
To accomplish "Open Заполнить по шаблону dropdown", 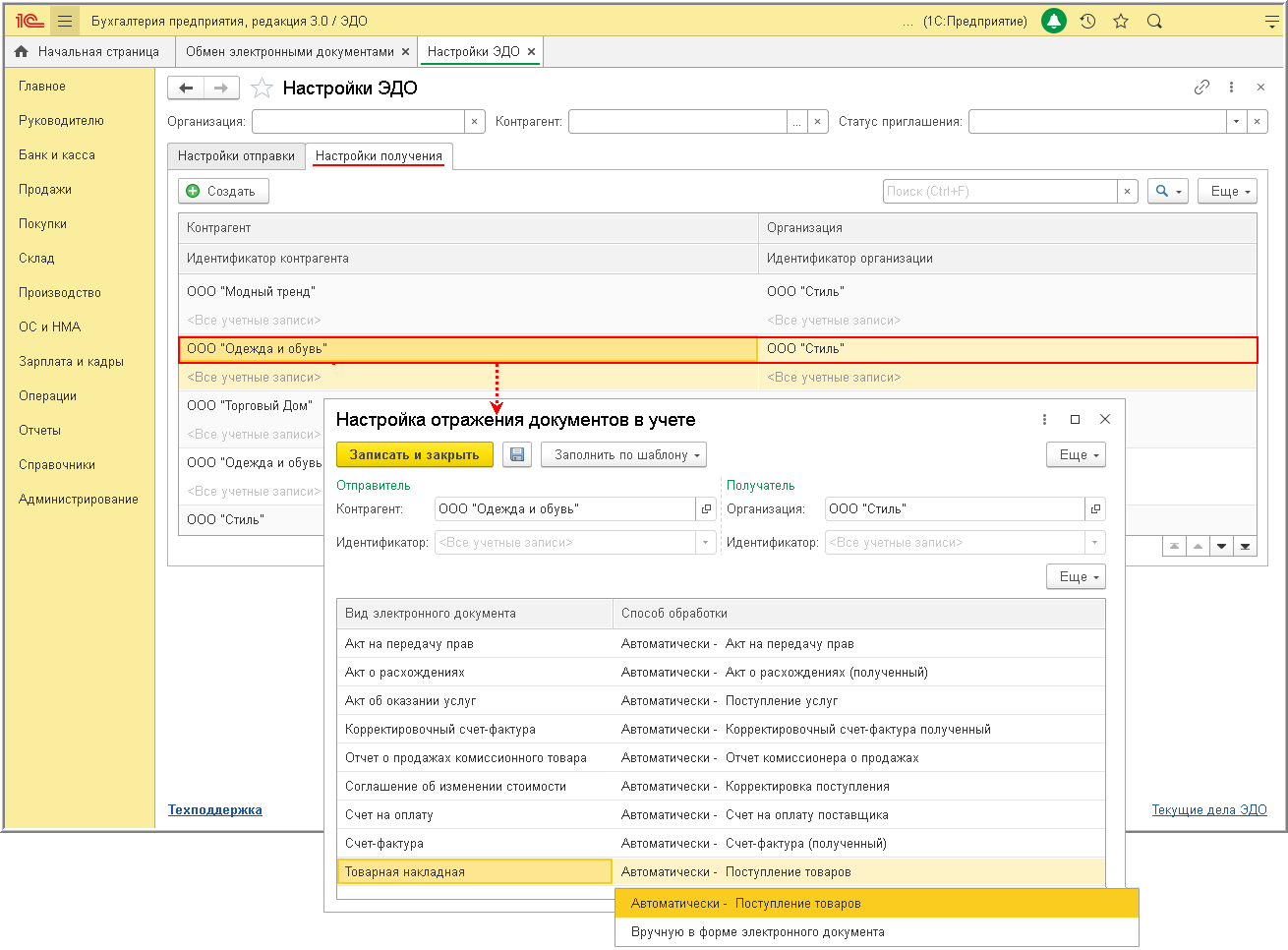I will pyautogui.click(x=623, y=454).
